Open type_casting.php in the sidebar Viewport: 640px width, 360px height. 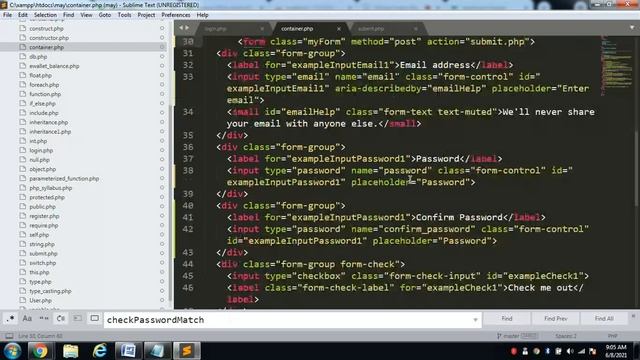click(x=50, y=291)
